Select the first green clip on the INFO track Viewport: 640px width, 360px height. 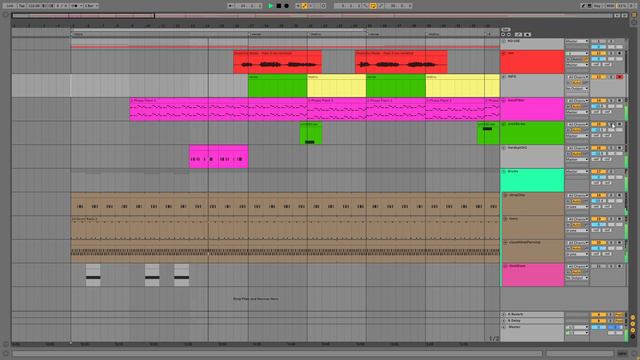(x=278, y=86)
